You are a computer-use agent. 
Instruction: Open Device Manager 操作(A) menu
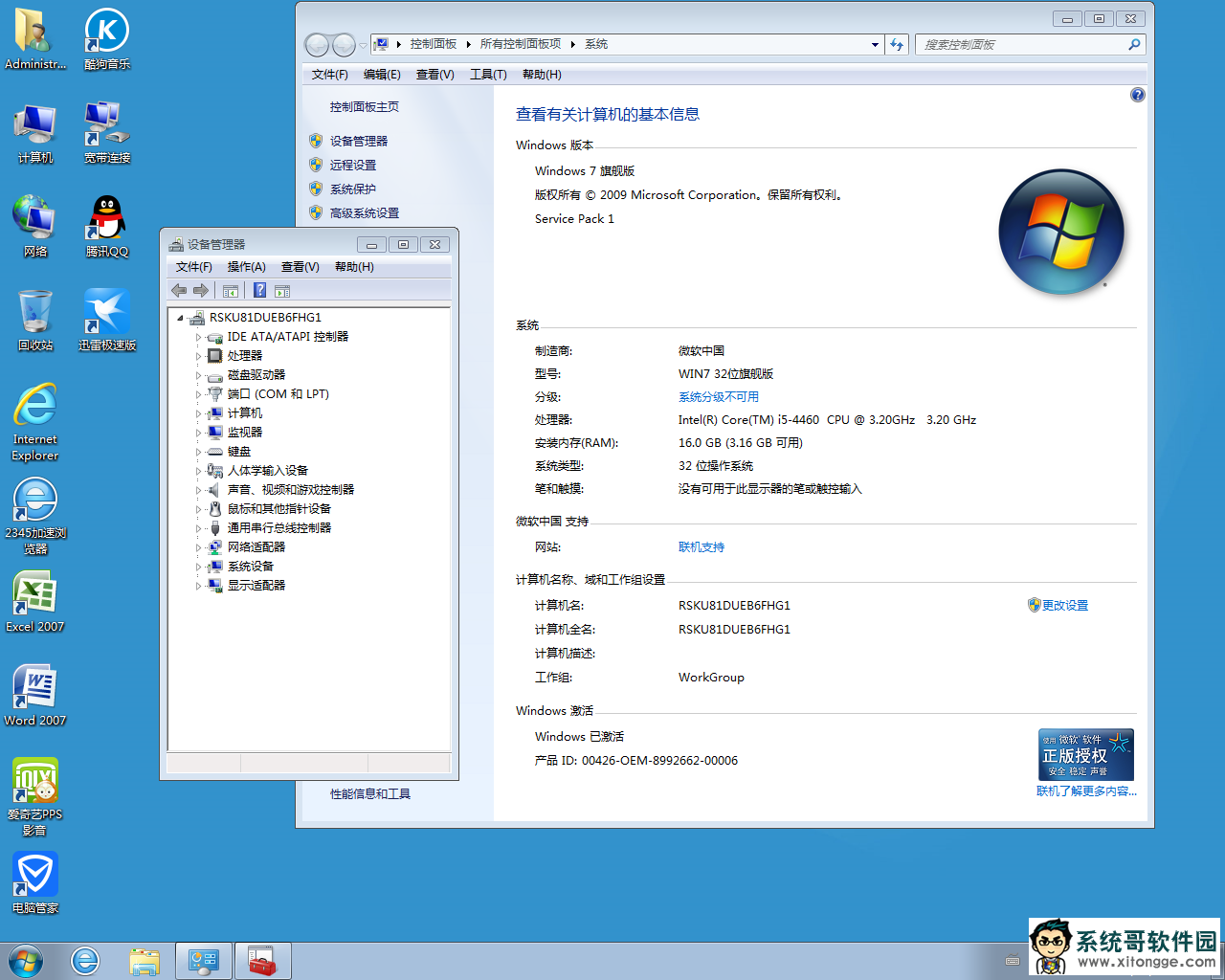(247, 267)
